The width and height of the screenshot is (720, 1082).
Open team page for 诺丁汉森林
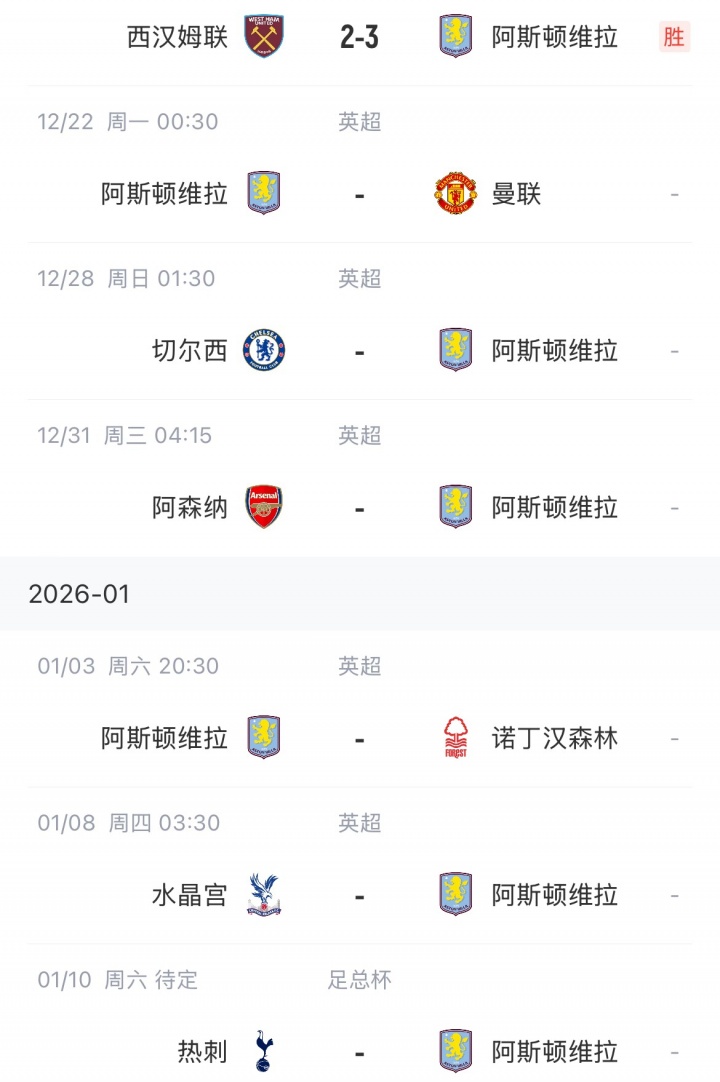click(x=554, y=739)
